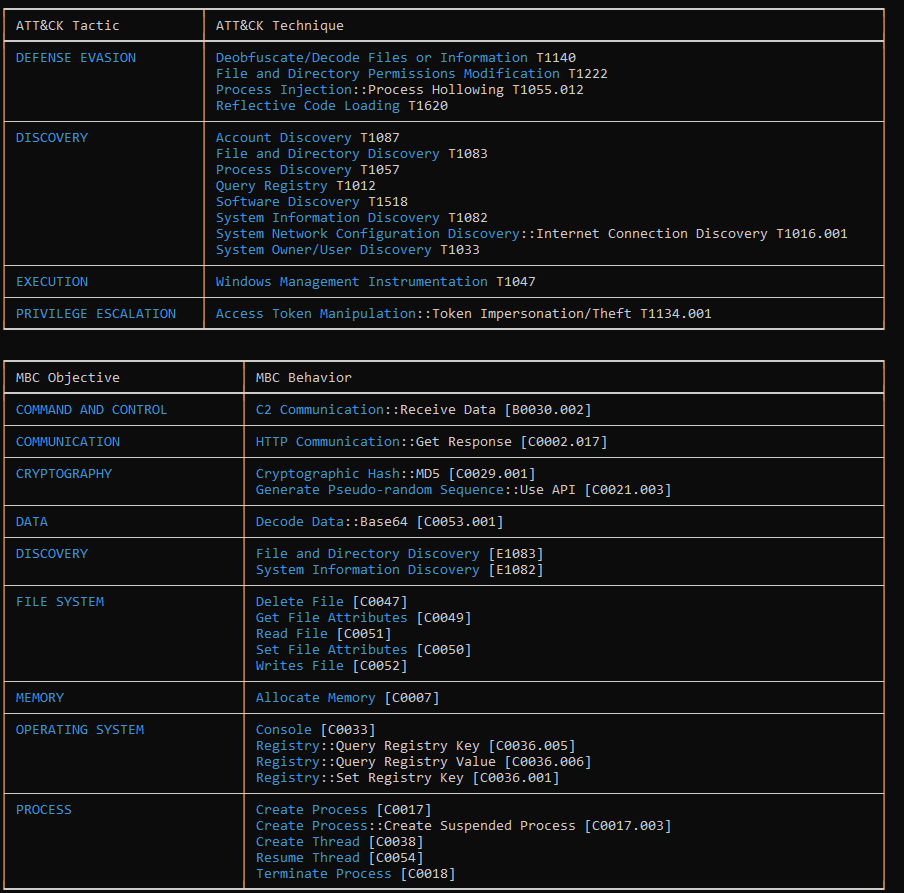Click File and Directory Discovery T1083
904x893 pixels.
(327, 154)
